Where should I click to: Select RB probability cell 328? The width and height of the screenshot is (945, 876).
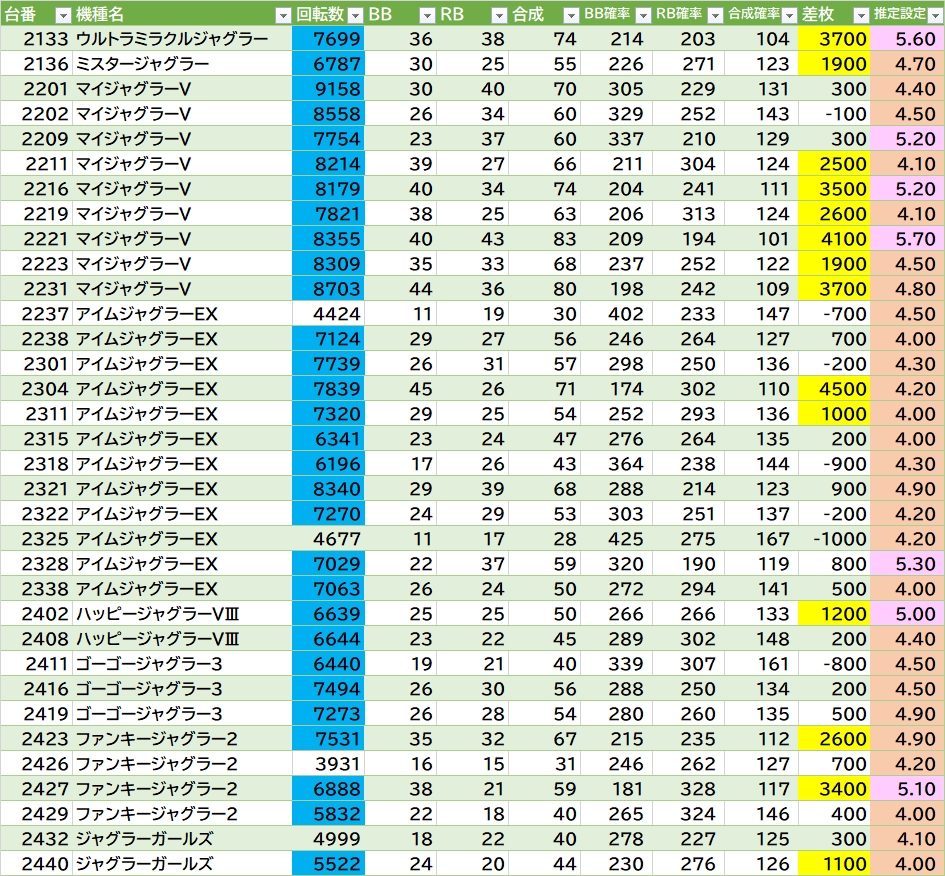pyautogui.click(x=688, y=789)
